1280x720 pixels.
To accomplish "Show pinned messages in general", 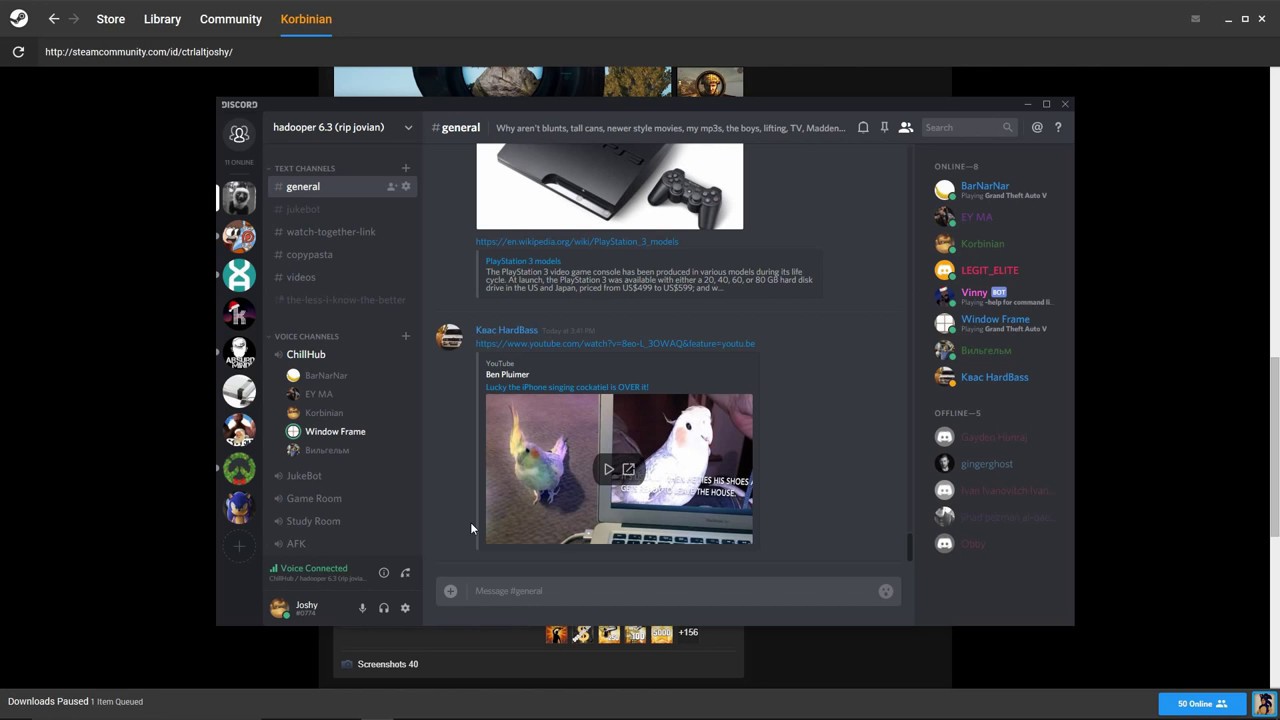I will 884,127.
